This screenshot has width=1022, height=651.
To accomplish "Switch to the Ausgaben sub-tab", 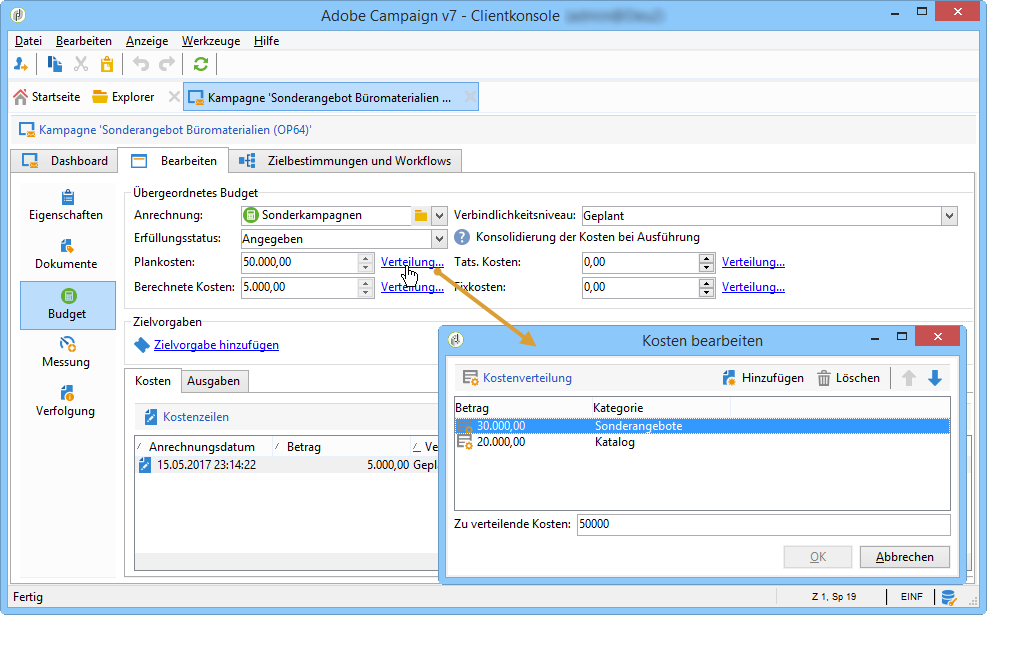I will [x=213, y=381].
